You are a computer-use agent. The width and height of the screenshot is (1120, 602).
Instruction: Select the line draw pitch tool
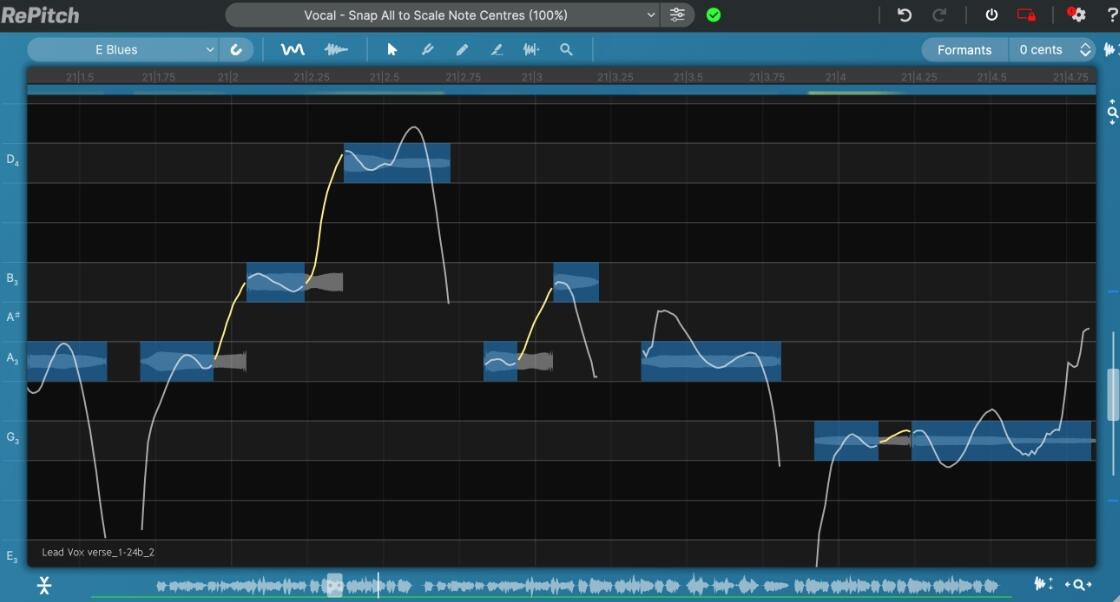tap(496, 49)
